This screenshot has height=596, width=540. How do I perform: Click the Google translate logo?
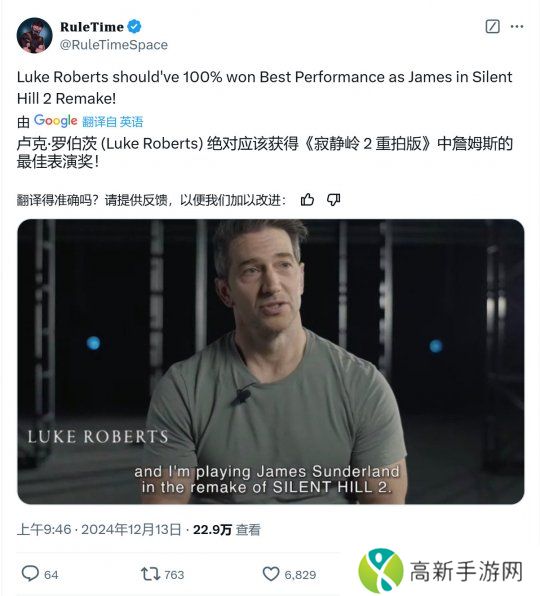[55, 121]
